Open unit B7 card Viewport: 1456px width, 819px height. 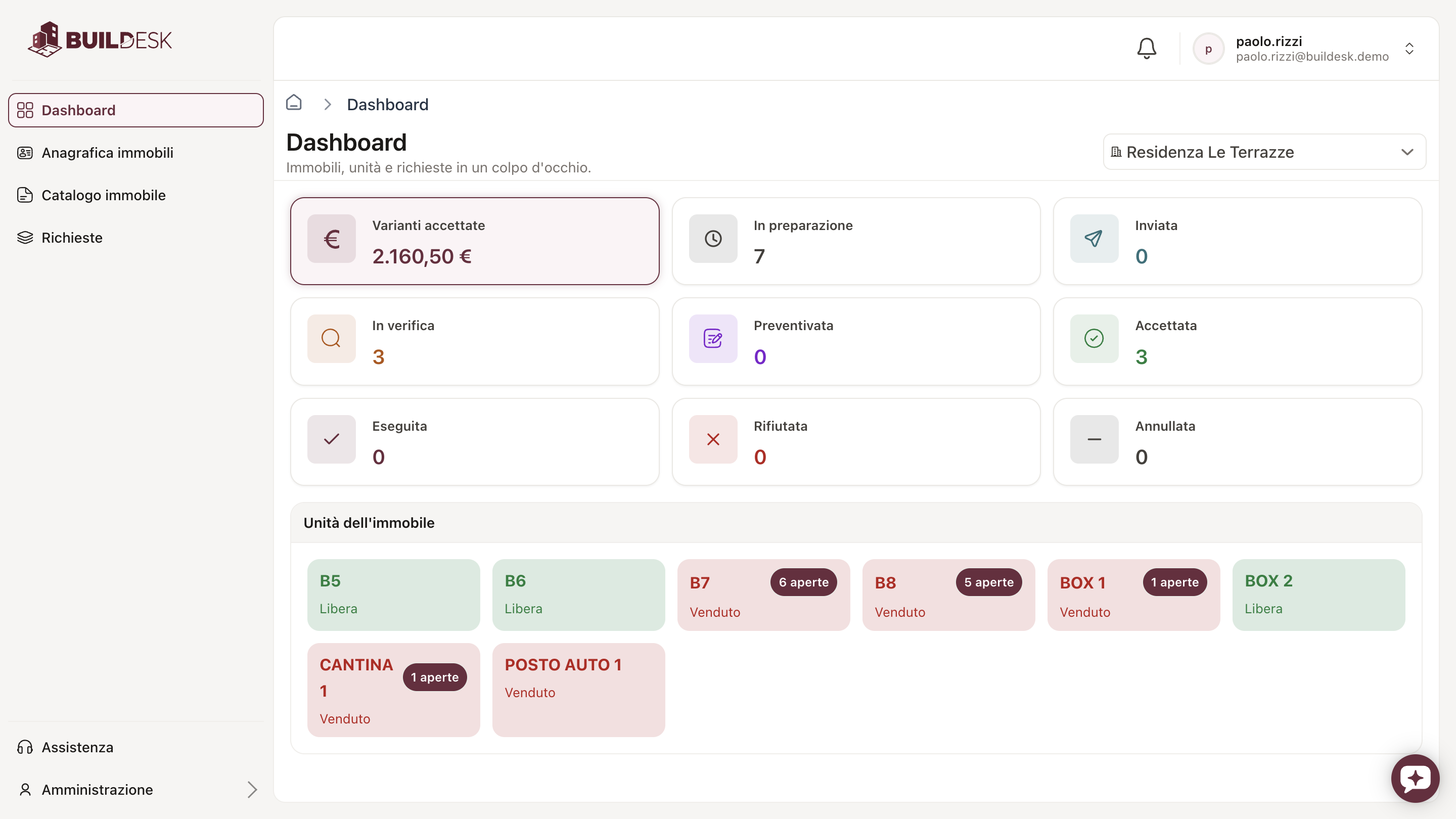tap(763, 595)
